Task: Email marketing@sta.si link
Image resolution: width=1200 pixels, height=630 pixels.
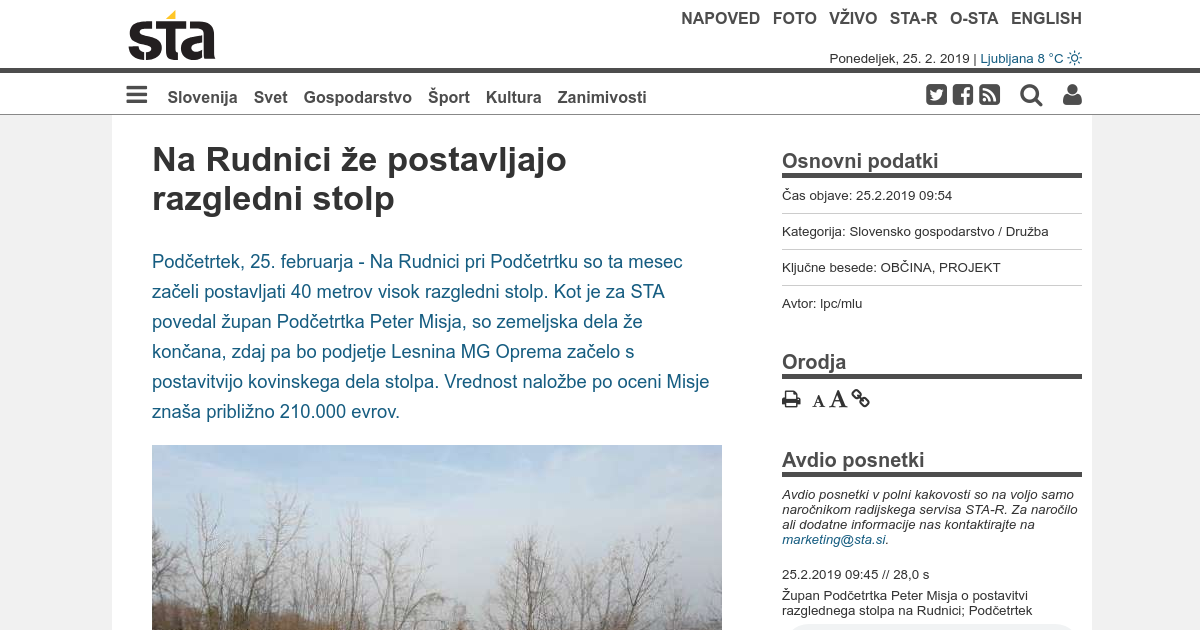Action: point(834,539)
